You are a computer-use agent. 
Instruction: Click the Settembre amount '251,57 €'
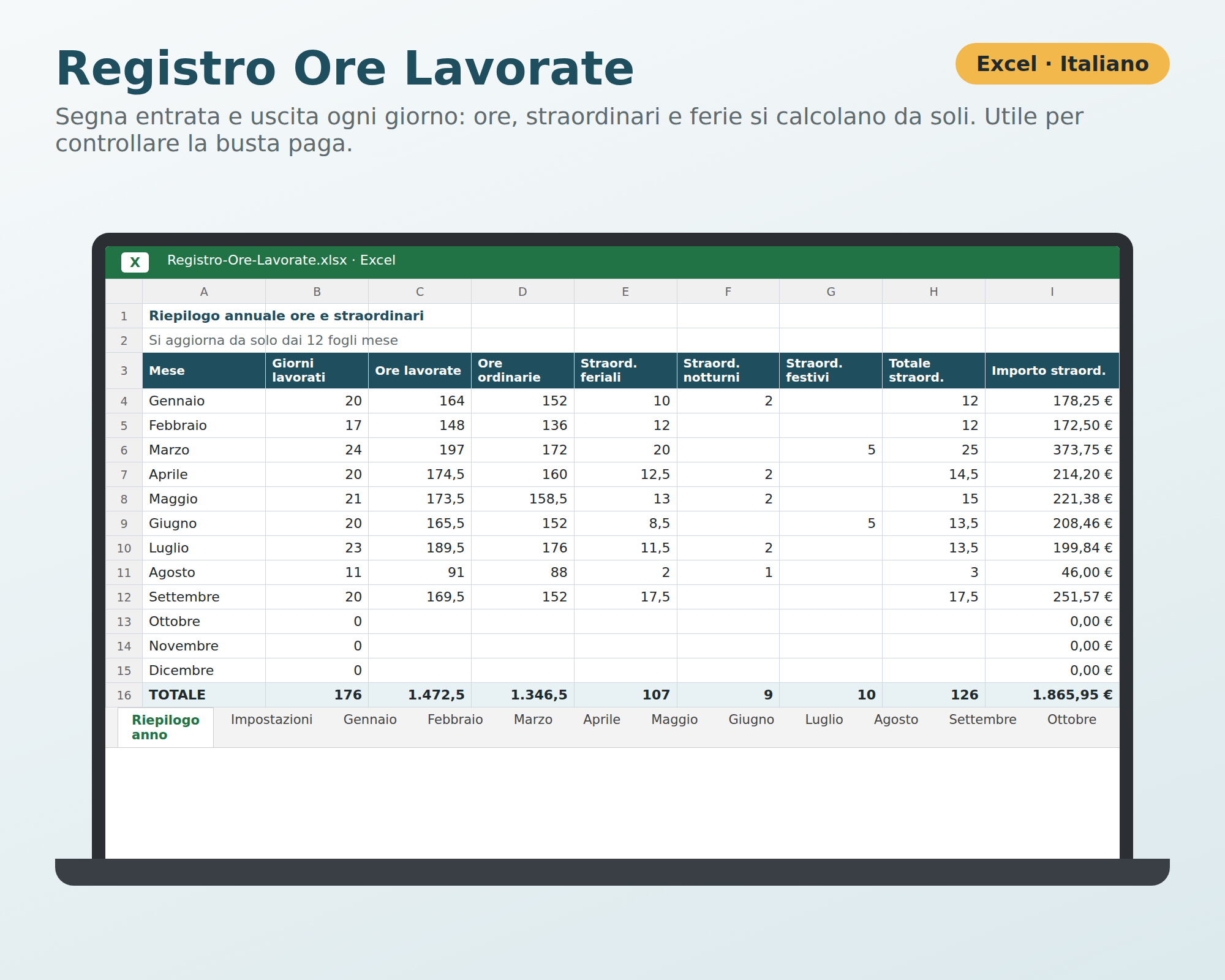[x=1052, y=597]
